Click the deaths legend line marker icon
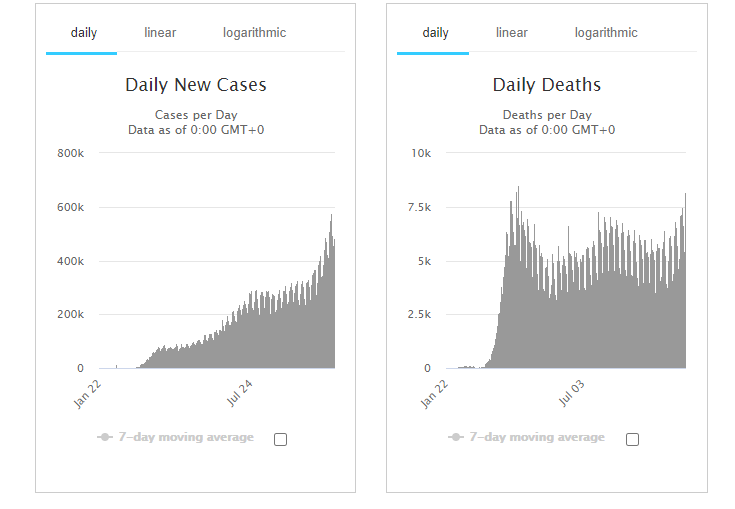 pyautogui.click(x=456, y=437)
